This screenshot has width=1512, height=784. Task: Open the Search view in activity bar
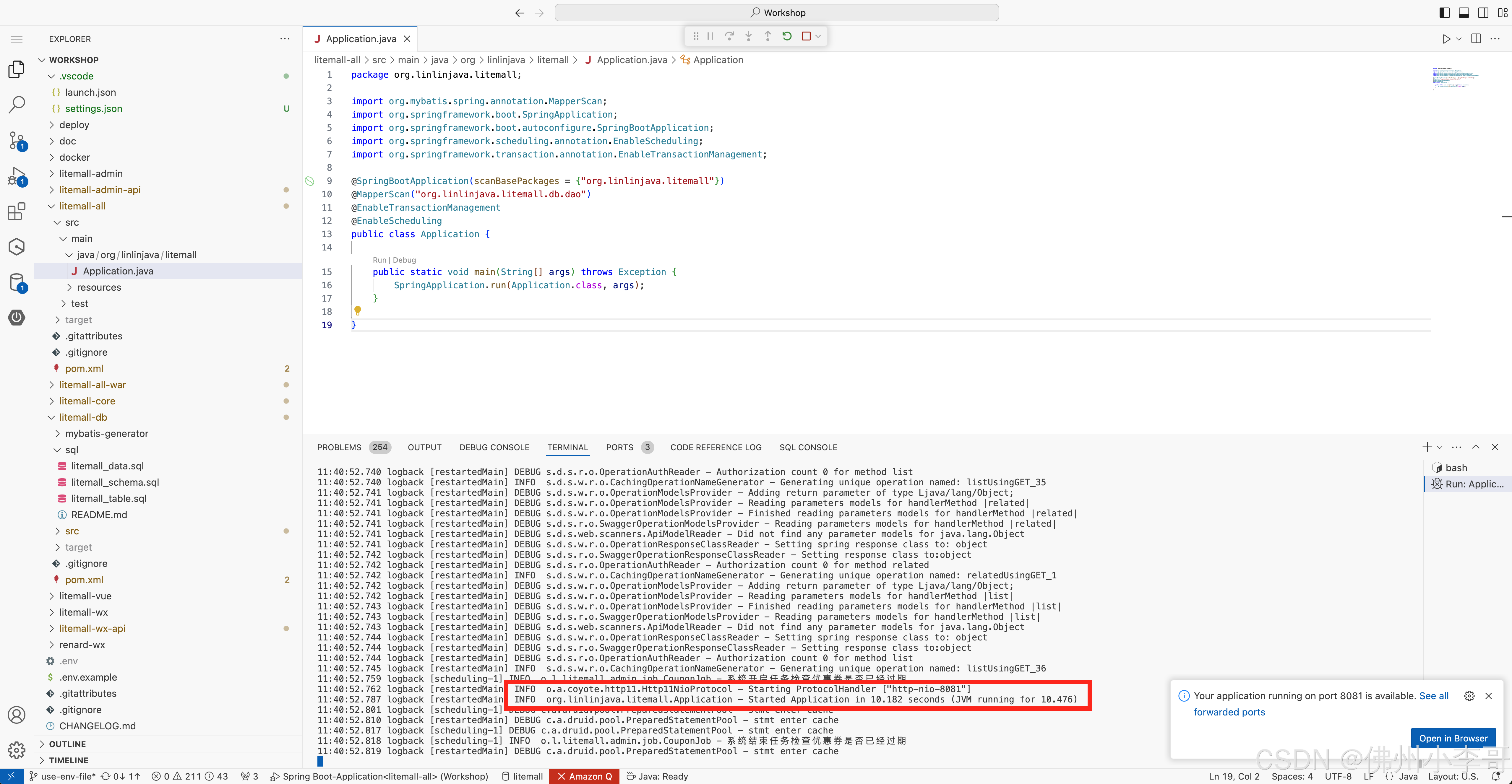(x=17, y=105)
